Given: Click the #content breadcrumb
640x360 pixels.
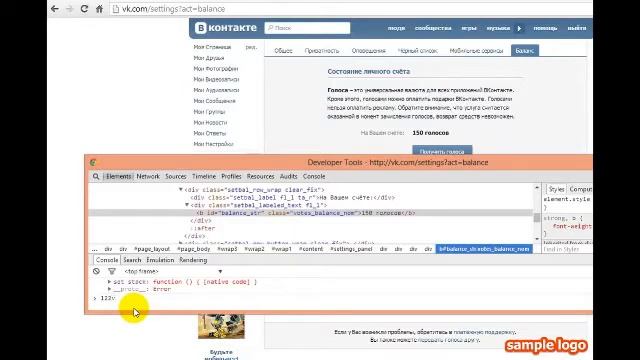Looking at the screenshot, I should tap(311, 249).
